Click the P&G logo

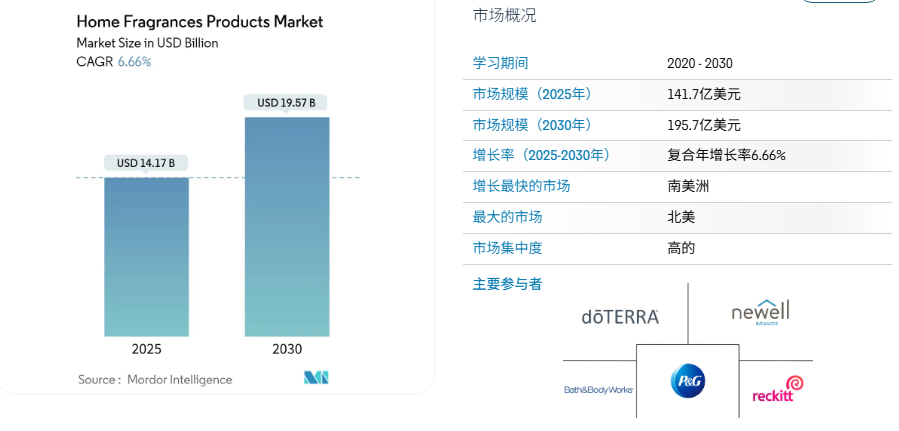point(687,381)
